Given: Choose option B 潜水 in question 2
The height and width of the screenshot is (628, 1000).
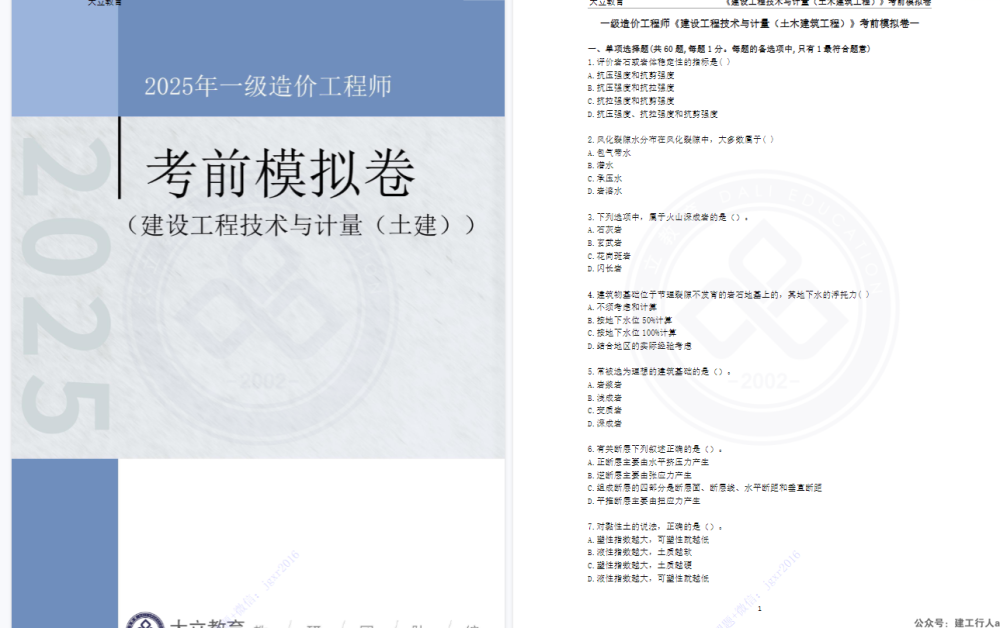Looking at the screenshot, I should point(604,165).
